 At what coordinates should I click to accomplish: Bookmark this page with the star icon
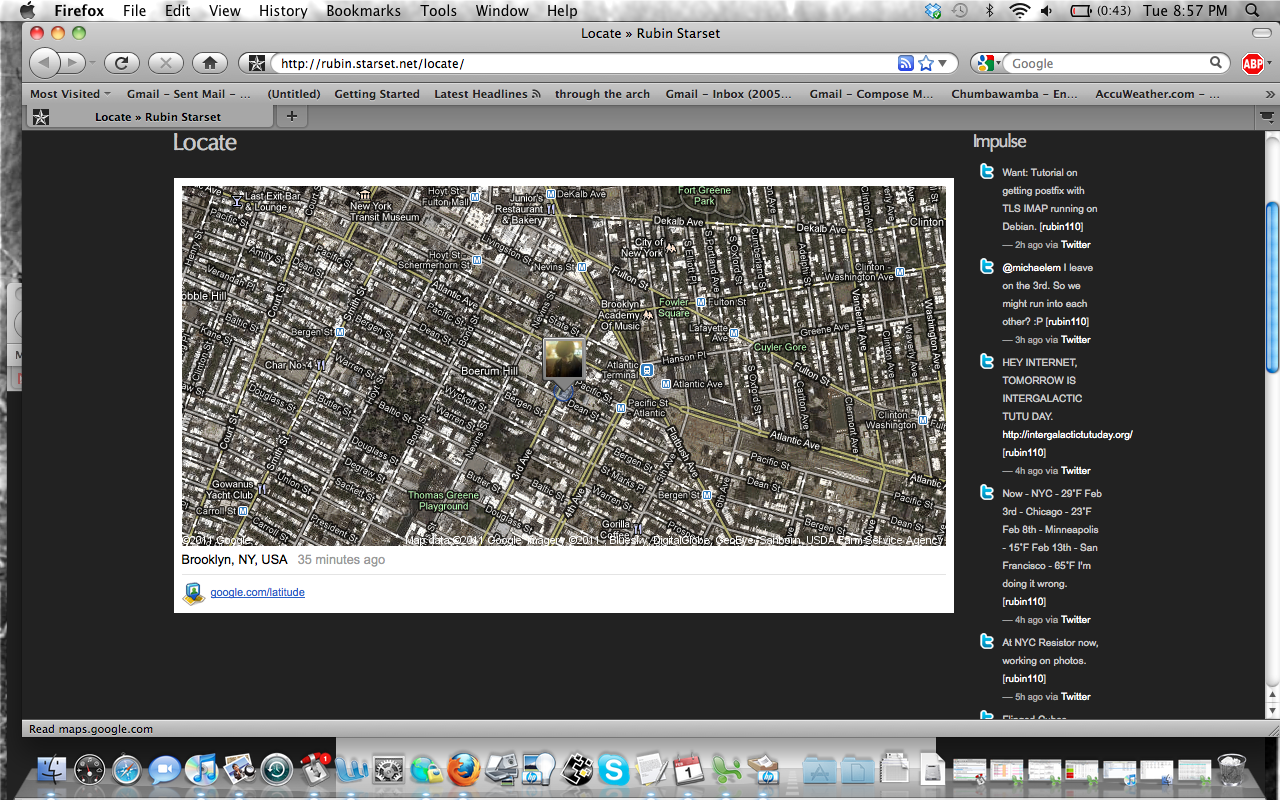click(x=926, y=63)
